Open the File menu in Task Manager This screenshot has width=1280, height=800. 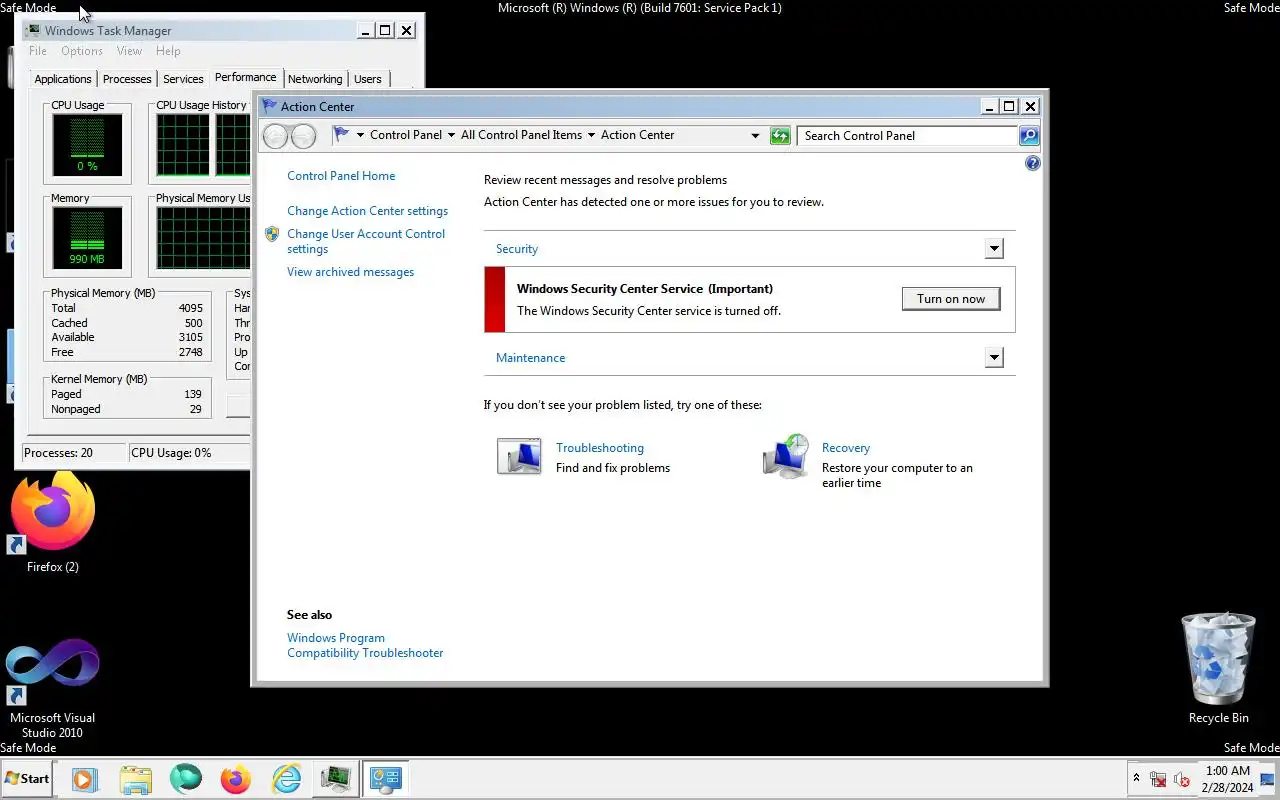[38, 51]
